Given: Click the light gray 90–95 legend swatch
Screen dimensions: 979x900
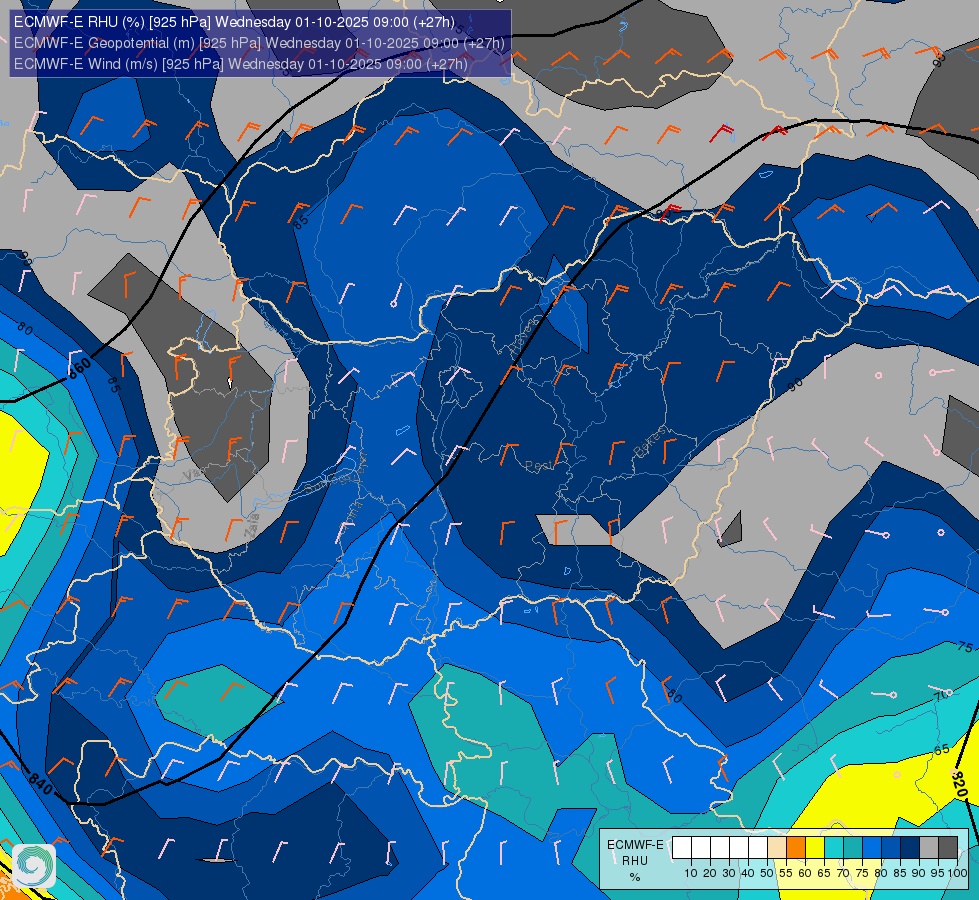Looking at the screenshot, I should [929, 847].
